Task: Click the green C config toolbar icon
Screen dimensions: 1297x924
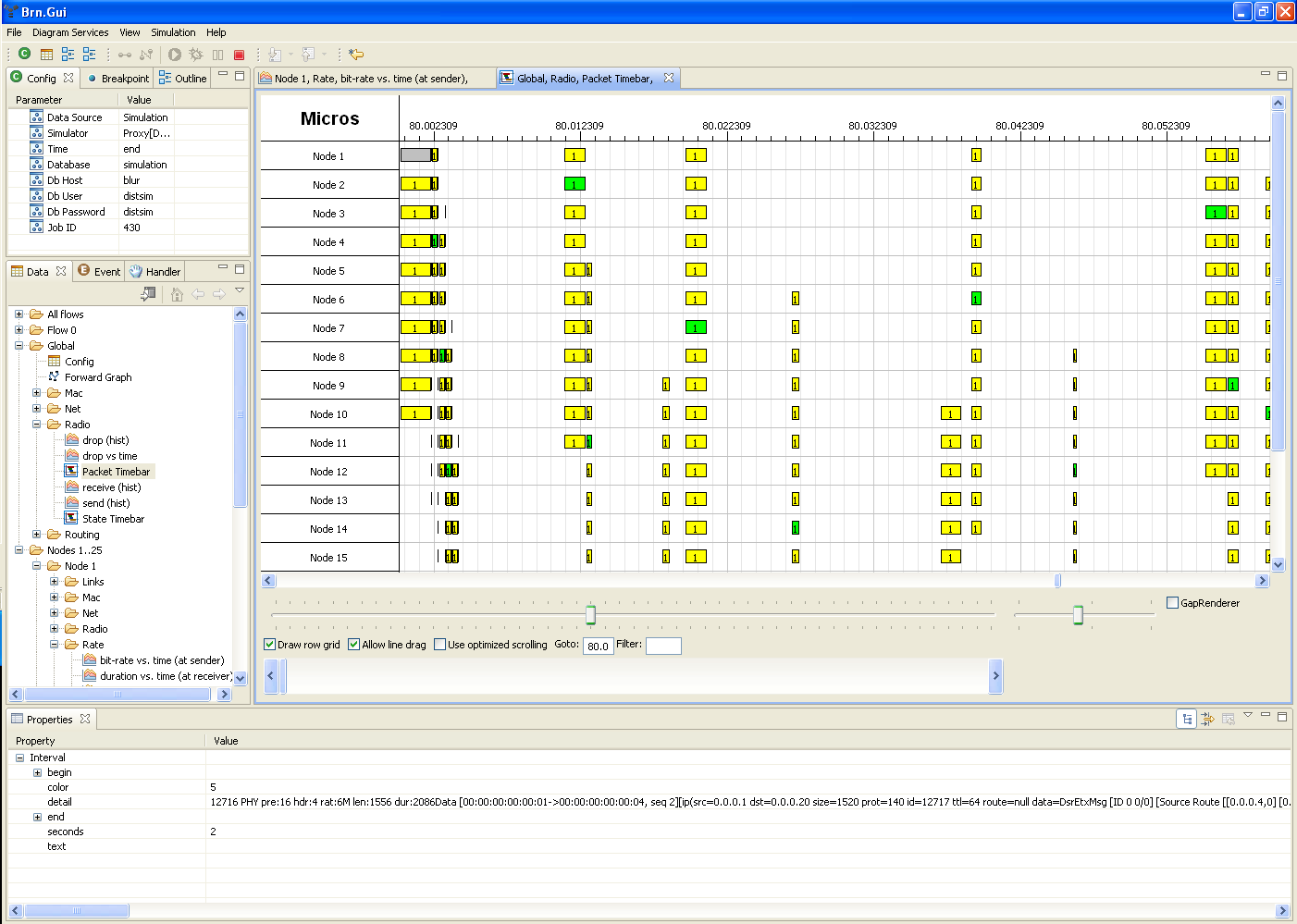Action: [25, 54]
